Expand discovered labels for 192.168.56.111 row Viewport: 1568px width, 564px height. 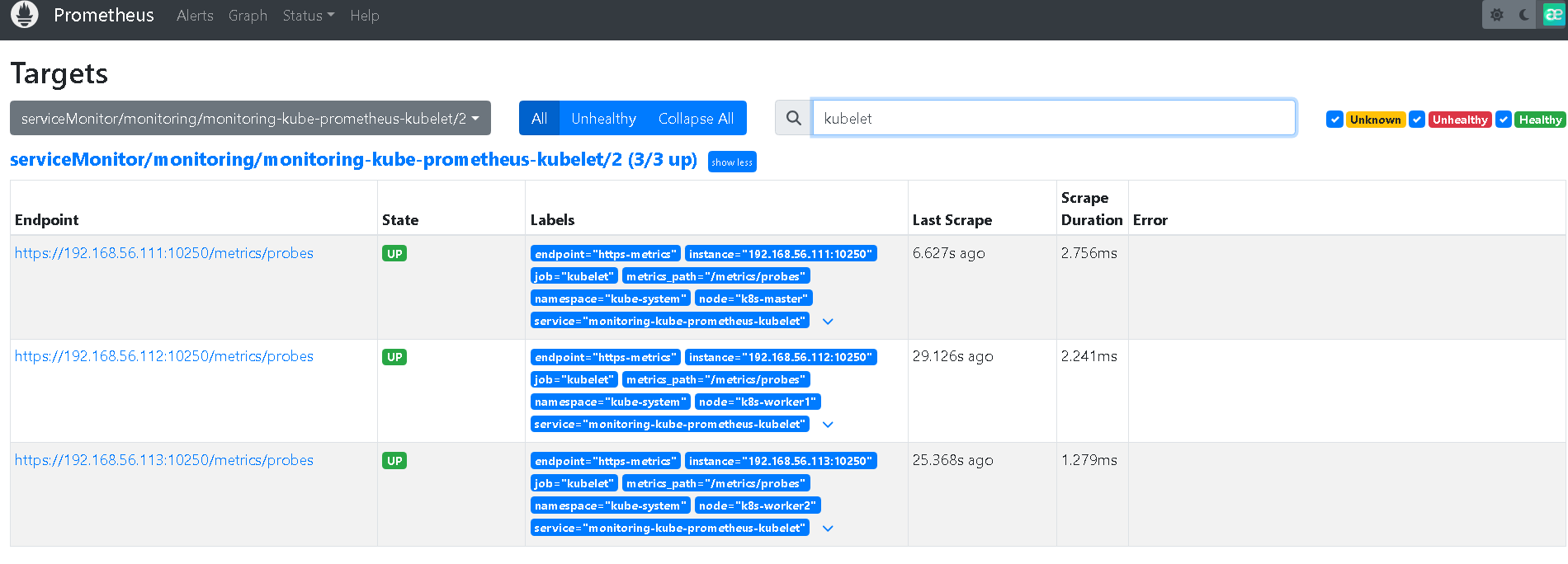point(828,322)
